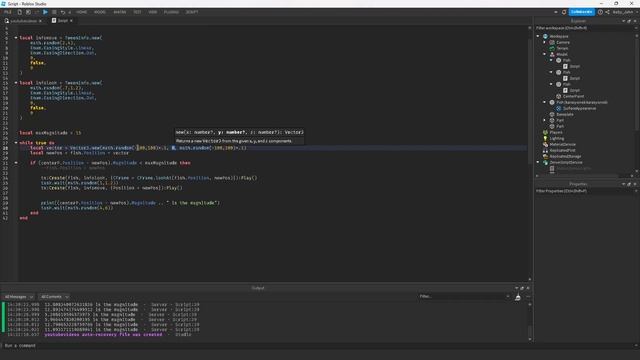
Task: Click the auto-recovery file was created message
Action: tap(103, 334)
